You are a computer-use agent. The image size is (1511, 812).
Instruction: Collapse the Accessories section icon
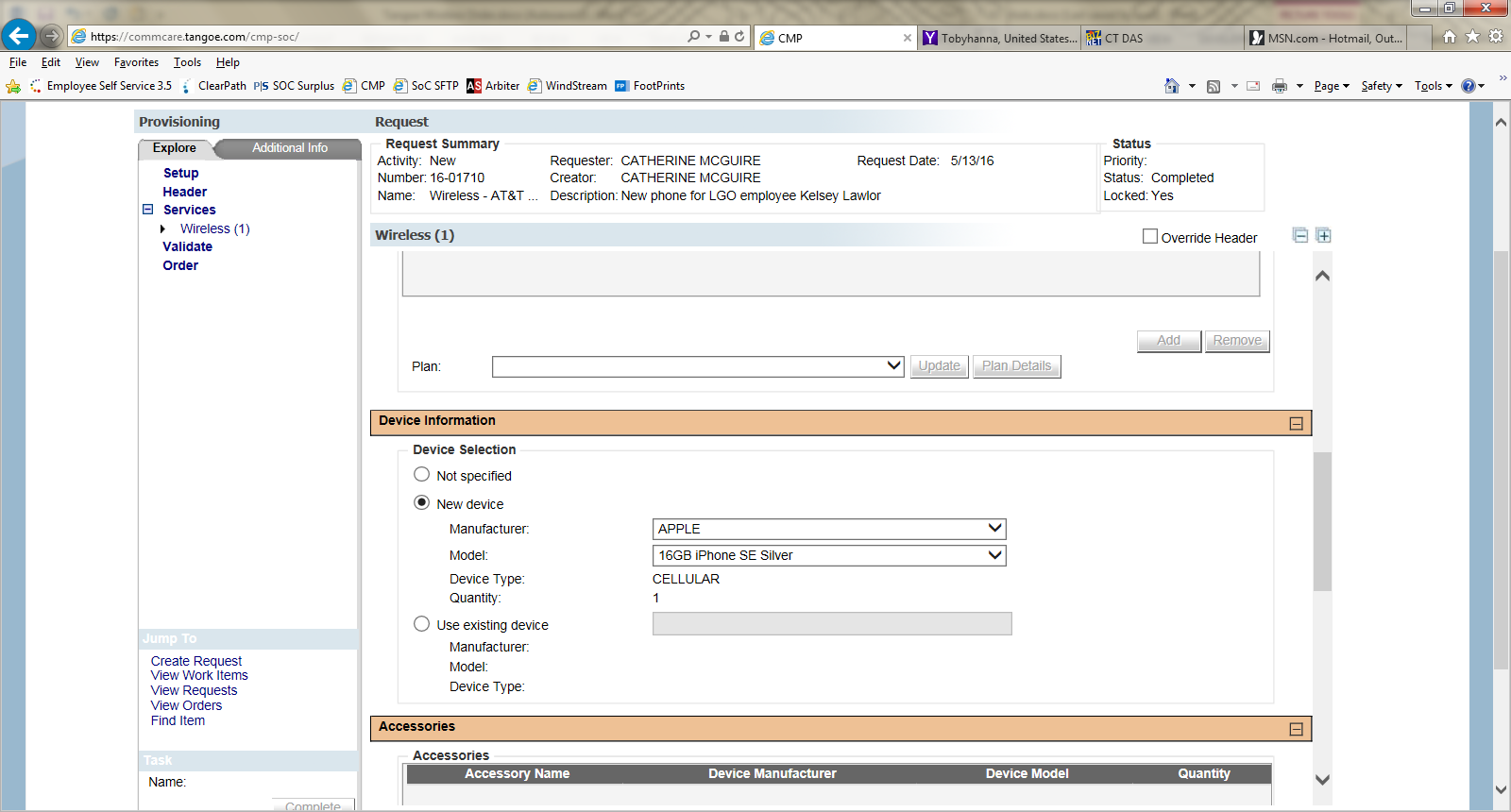pyautogui.click(x=1296, y=729)
